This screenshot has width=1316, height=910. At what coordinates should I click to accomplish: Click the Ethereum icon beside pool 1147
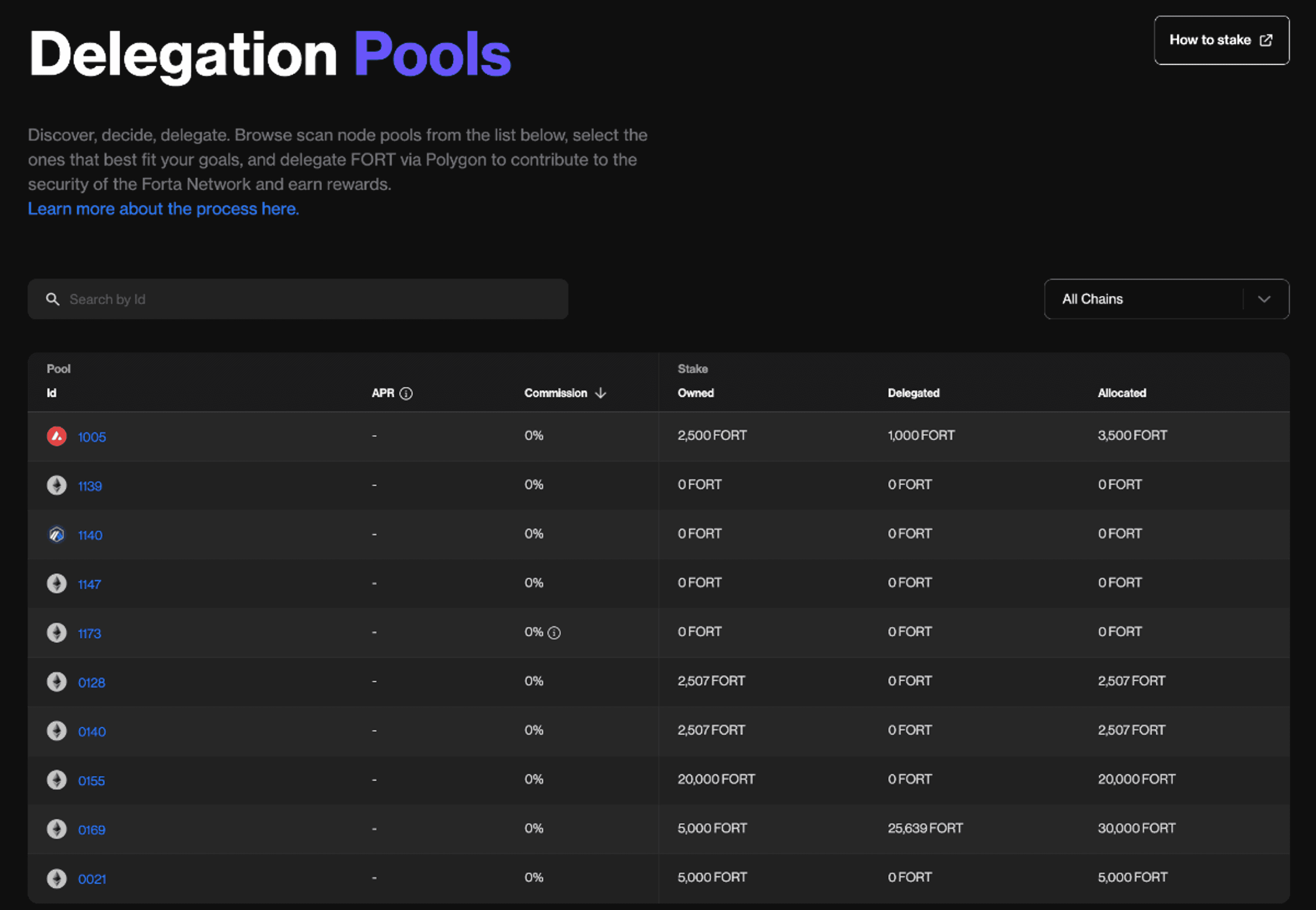57,583
